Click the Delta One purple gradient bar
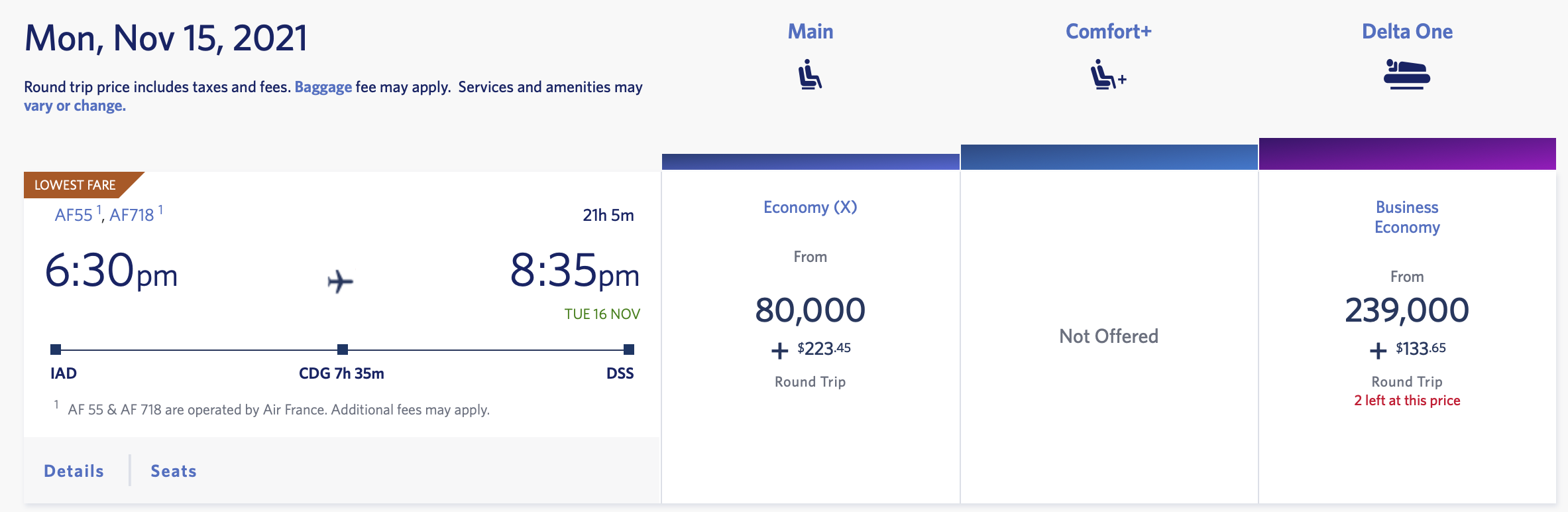 pyautogui.click(x=1407, y=153)
